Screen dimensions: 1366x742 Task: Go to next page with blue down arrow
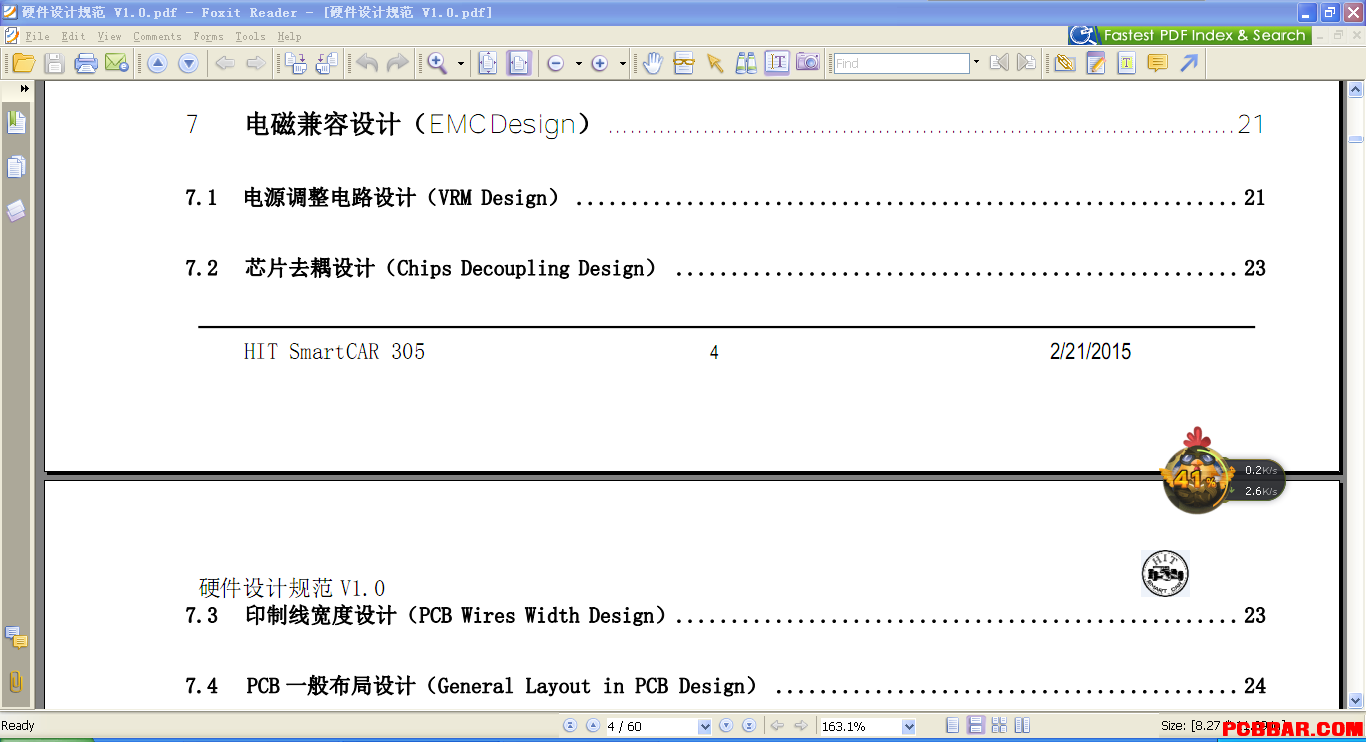[x=188, y=63]
